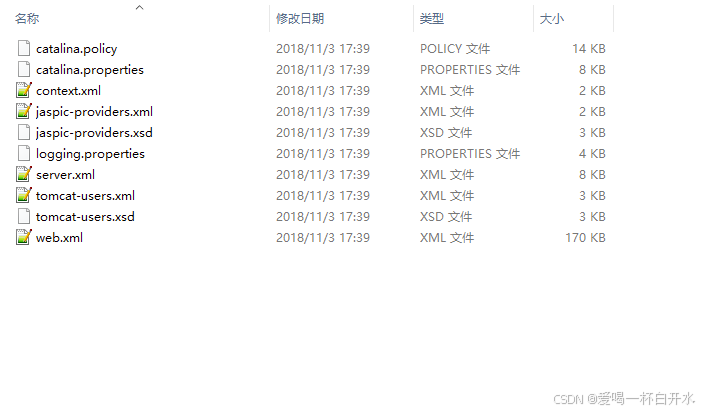Click the logging.properties file icon
The width and height of the screenshot is (706, 412).
[x=24, y=154]
